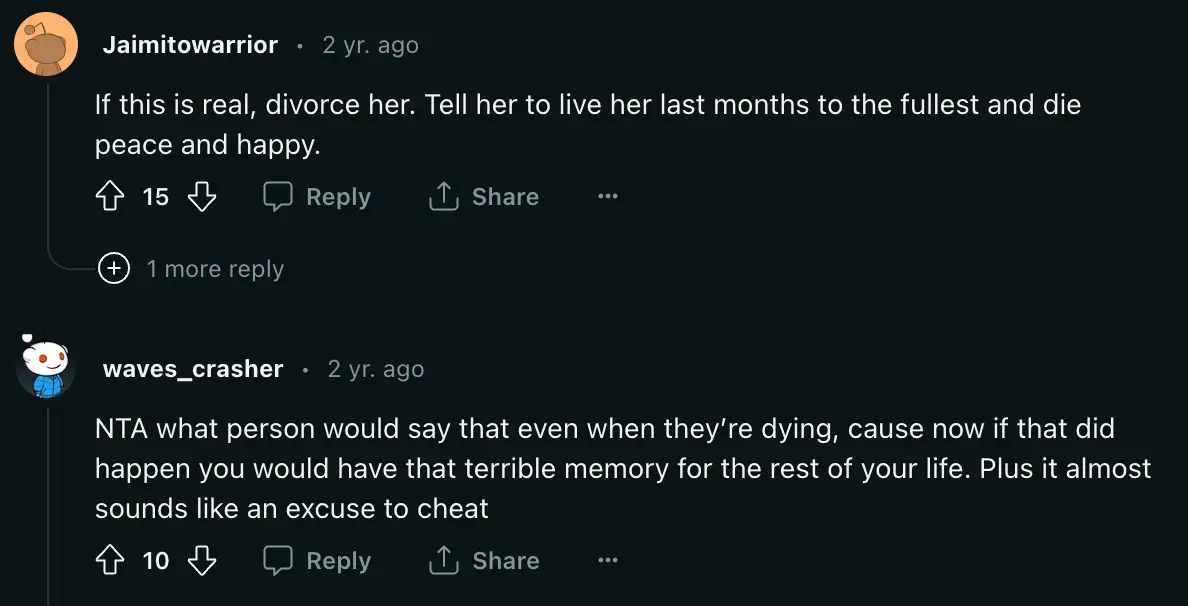Image resolution: width=1188 pixels, height=606 pixels.
Task: Open Jaimitowarrior's profile via username
Action: [x=189, y=44]
